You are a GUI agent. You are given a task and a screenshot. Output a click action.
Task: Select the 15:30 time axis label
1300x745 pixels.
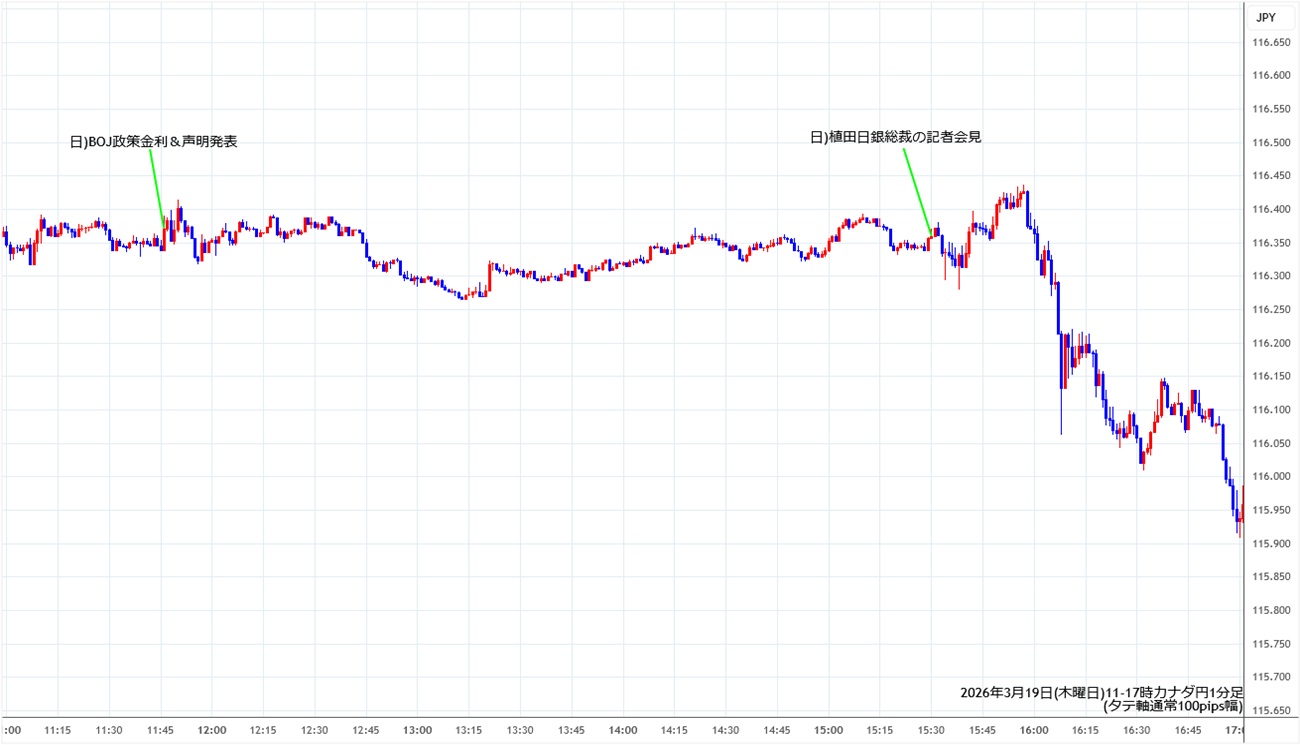[931, 730]
